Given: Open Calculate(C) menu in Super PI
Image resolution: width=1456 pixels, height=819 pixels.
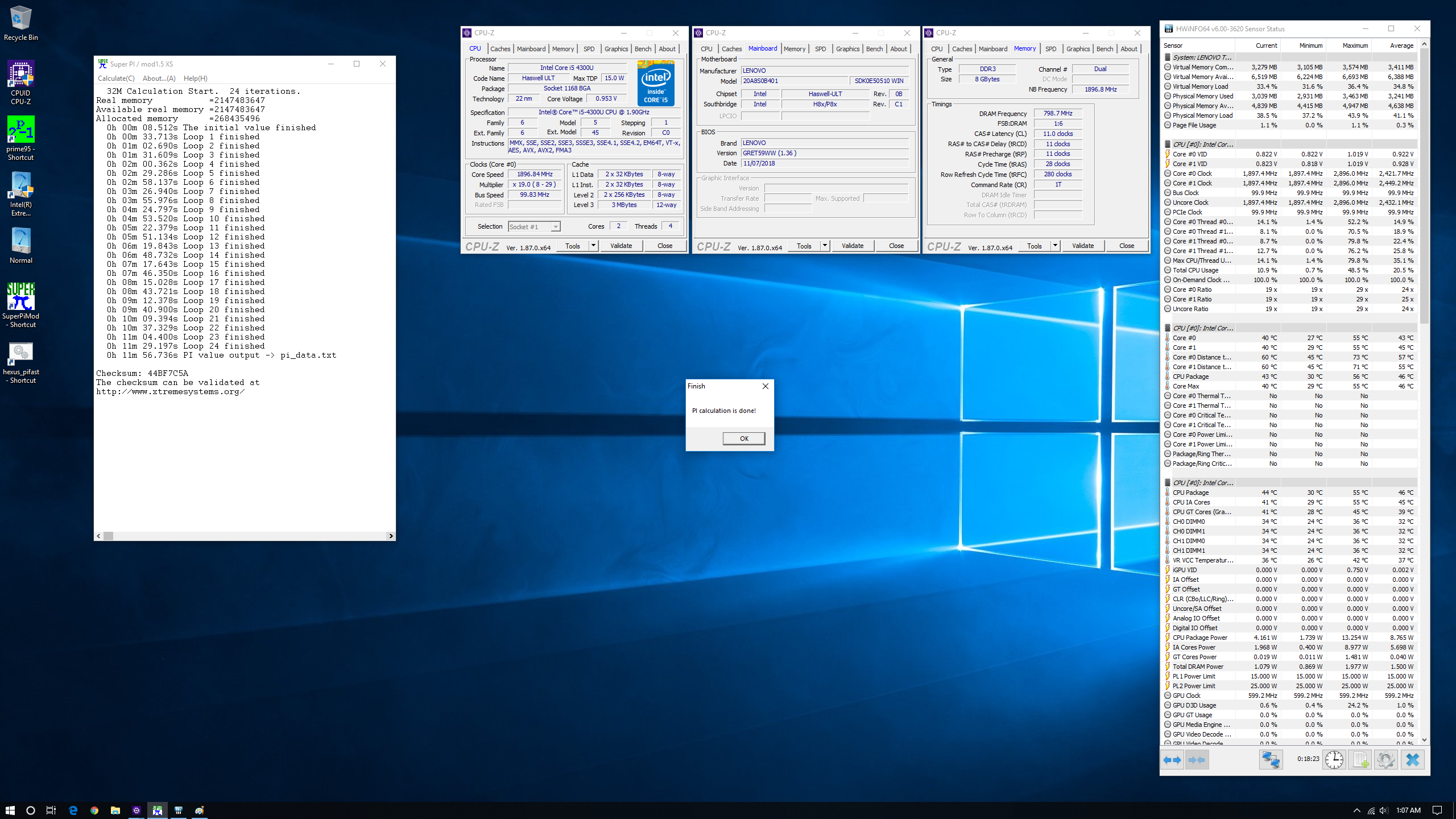Looking at the screenshot, I should coord(116,78).
